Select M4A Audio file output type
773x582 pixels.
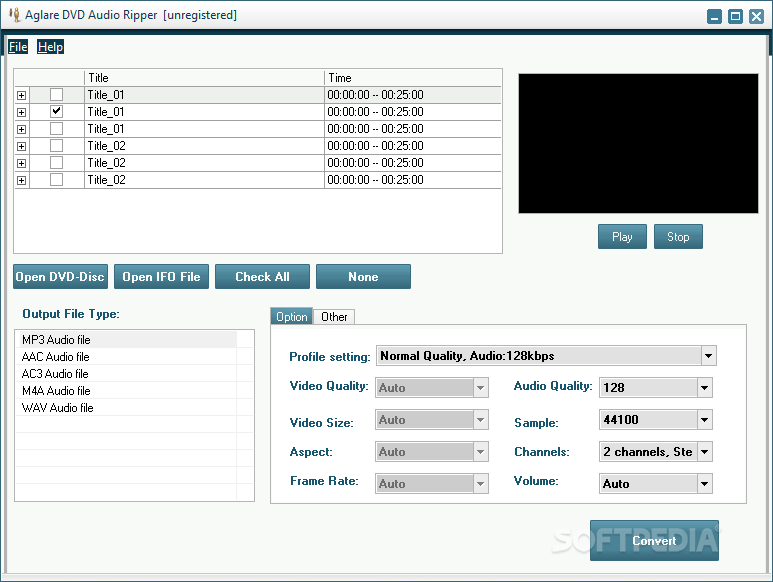127,390
